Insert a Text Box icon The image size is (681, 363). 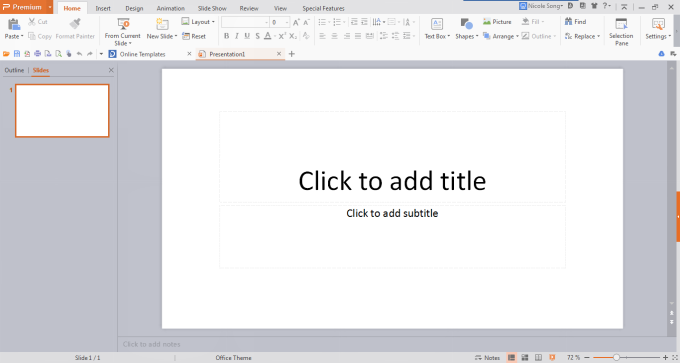(437, 24)
